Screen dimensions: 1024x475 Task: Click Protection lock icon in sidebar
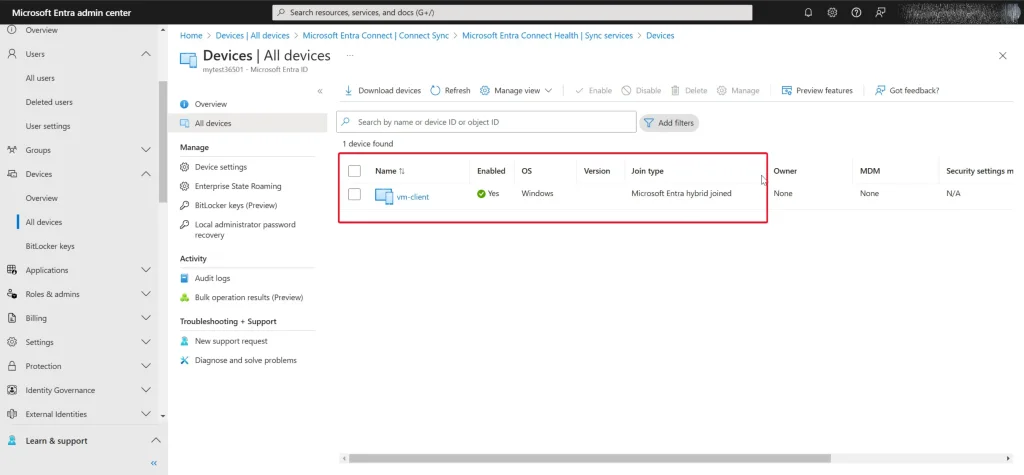pyautogui.click(x=12, y=367)
